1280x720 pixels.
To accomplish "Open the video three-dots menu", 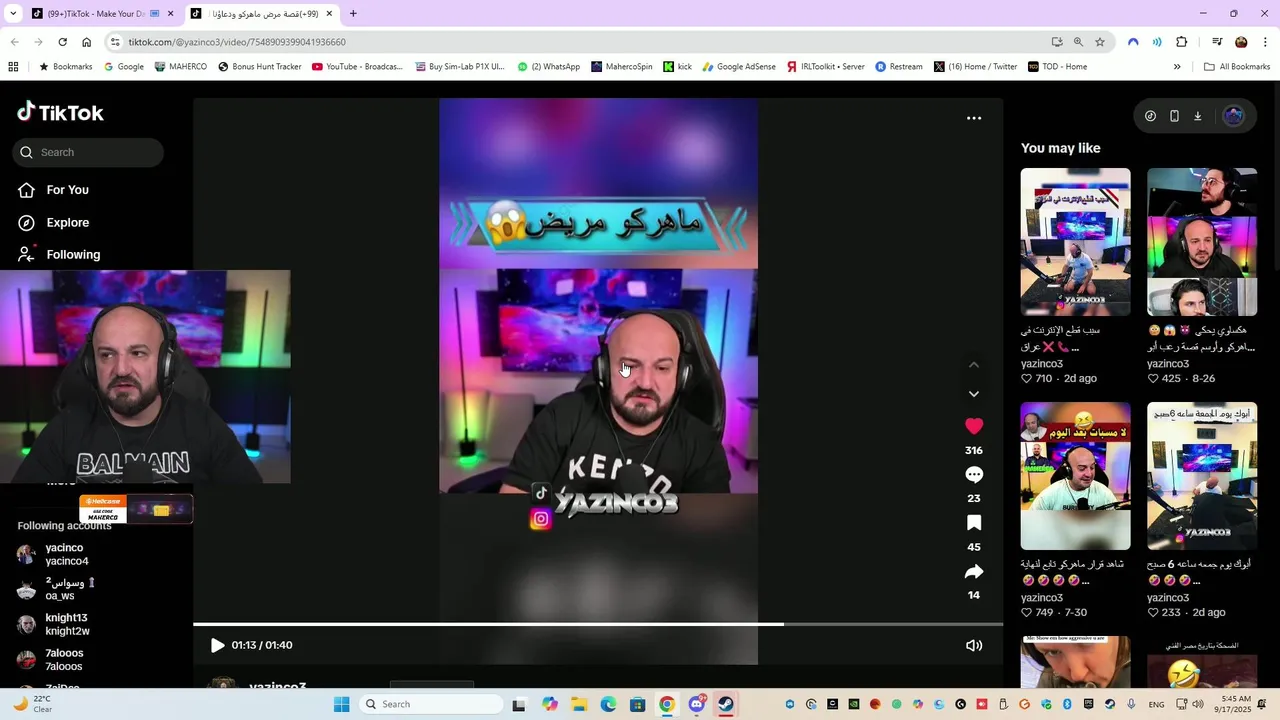I will [x=974, y=118].
